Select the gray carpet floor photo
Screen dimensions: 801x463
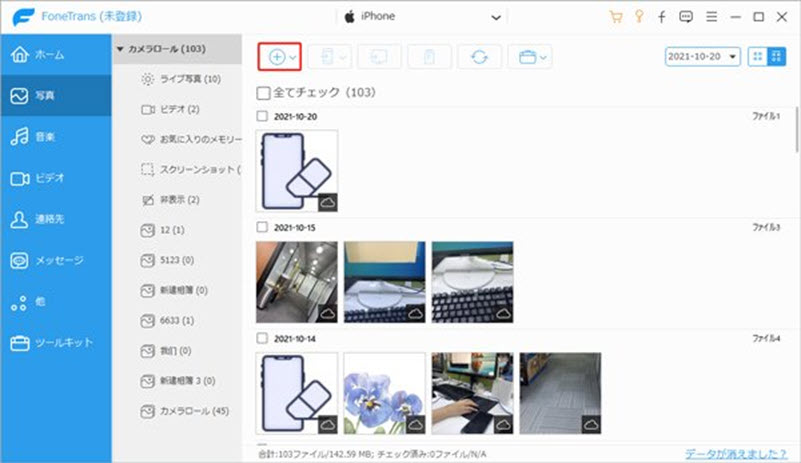[x=560, y=393]
